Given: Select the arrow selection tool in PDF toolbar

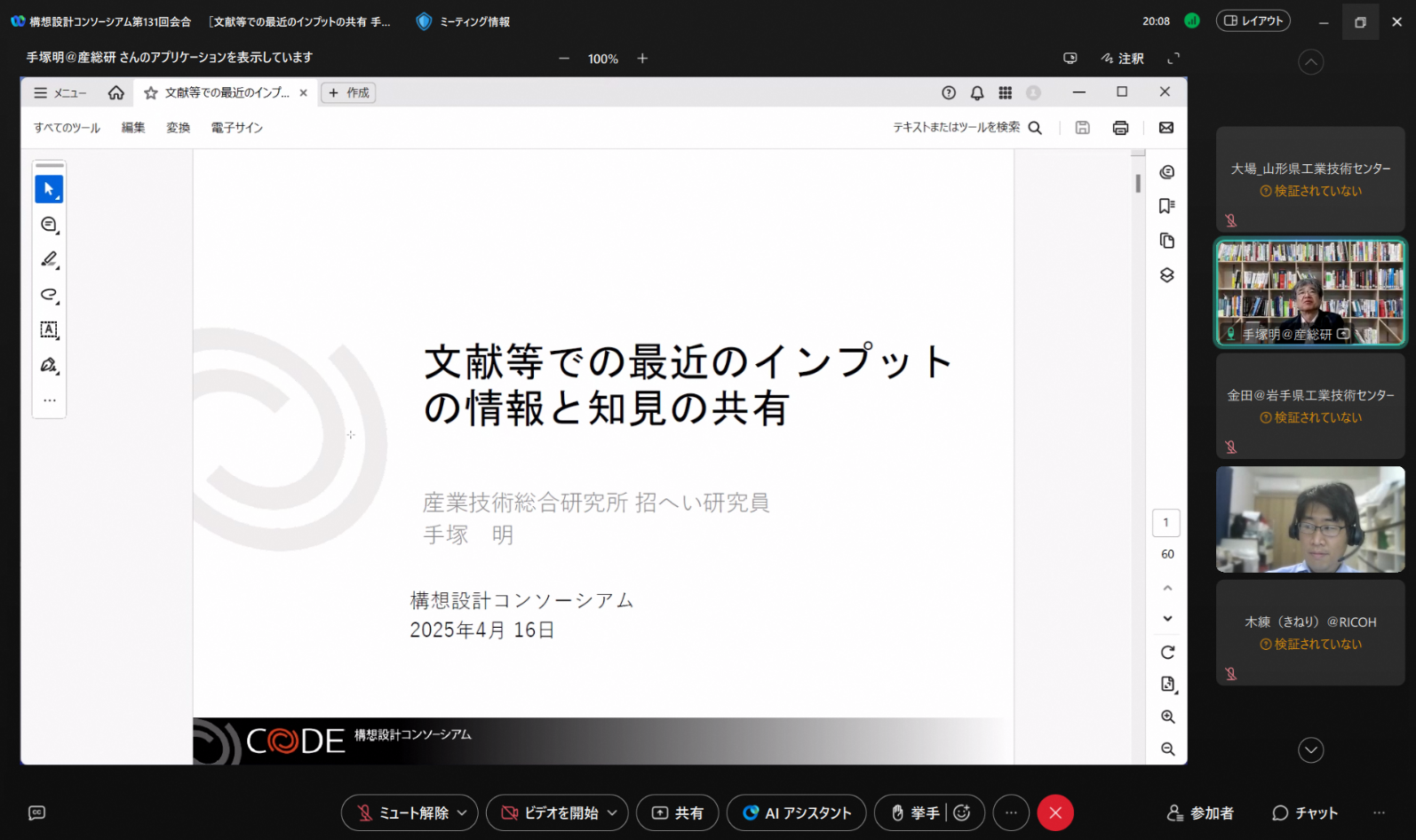Looking at the screenshot, I should click(x=49, y=189).
